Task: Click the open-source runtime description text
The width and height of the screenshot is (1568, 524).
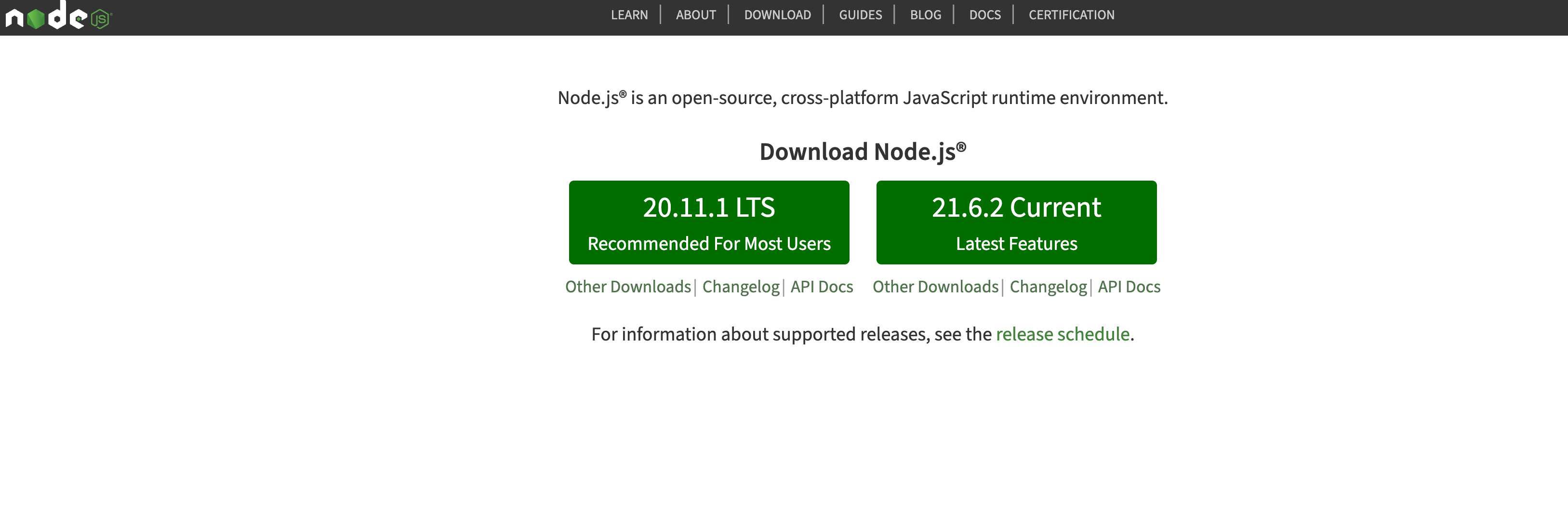Action: pyautogui.click(x=862, y=98)
